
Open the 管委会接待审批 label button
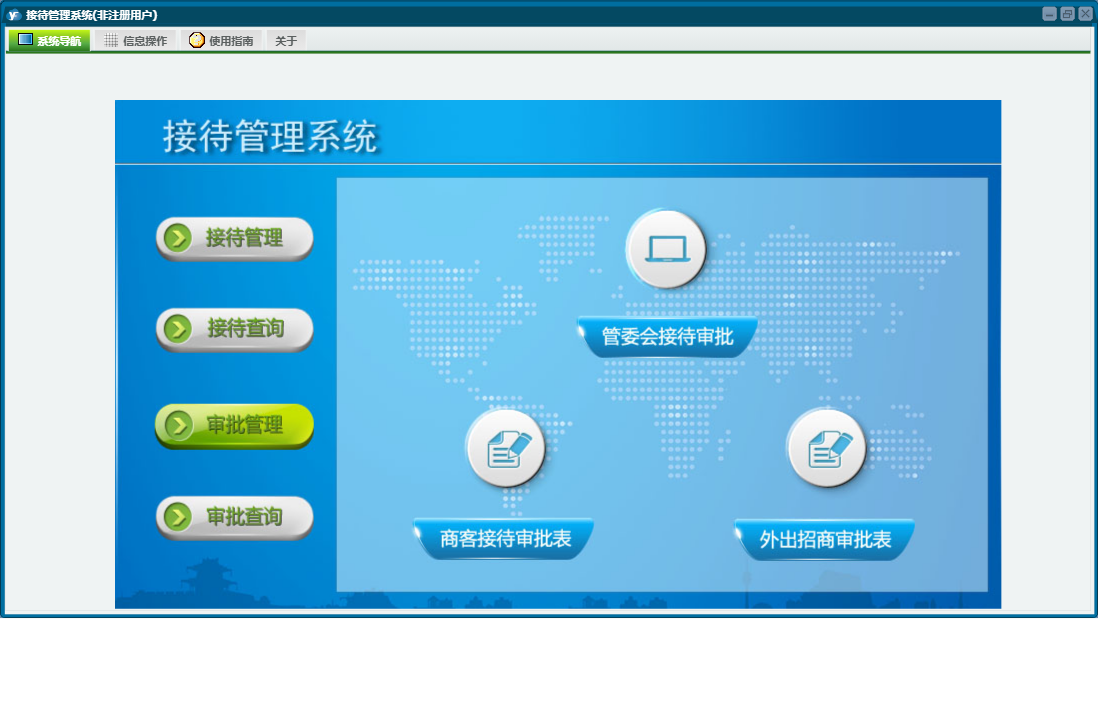click(667, 337)
